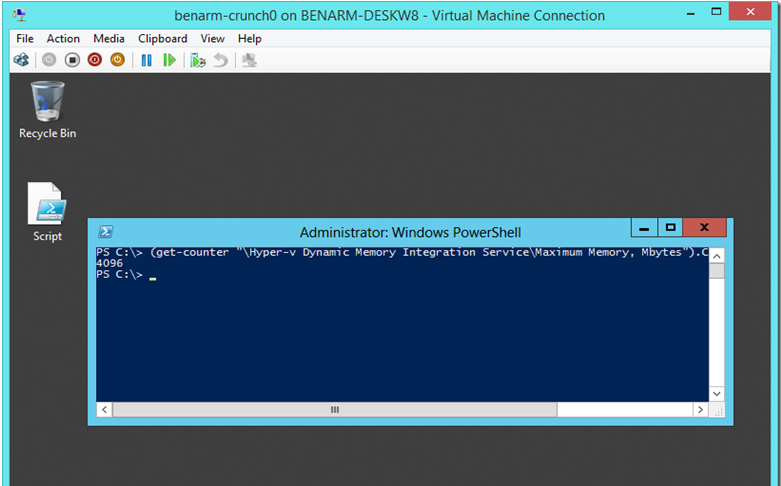The image size is (781, 486).
Task: Open the Action menu
Action: (63, 38)
